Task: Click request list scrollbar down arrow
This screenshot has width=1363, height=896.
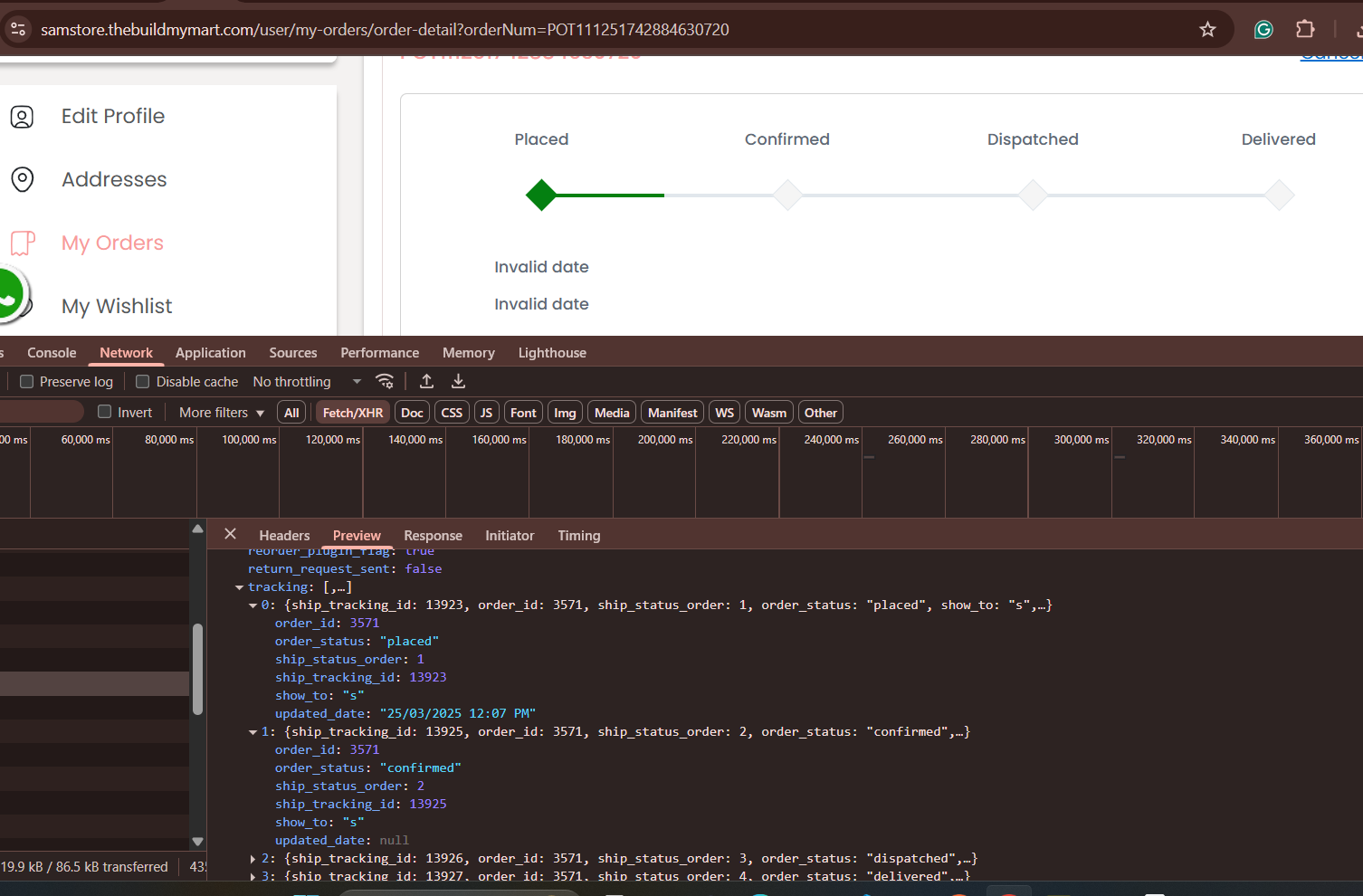Action: [x=197, y=842]
